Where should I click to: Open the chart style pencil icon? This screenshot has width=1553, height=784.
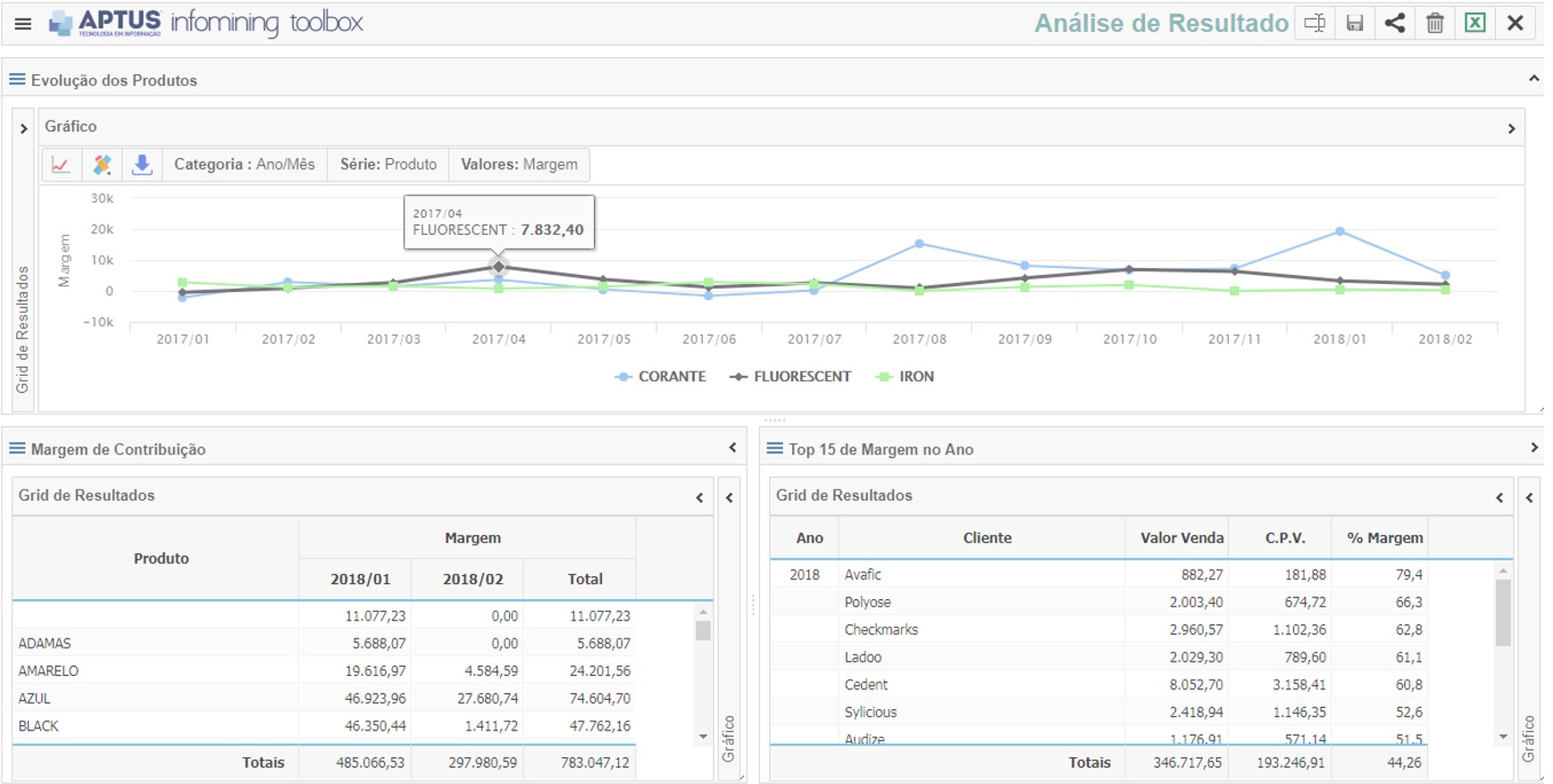coord(102,164)
